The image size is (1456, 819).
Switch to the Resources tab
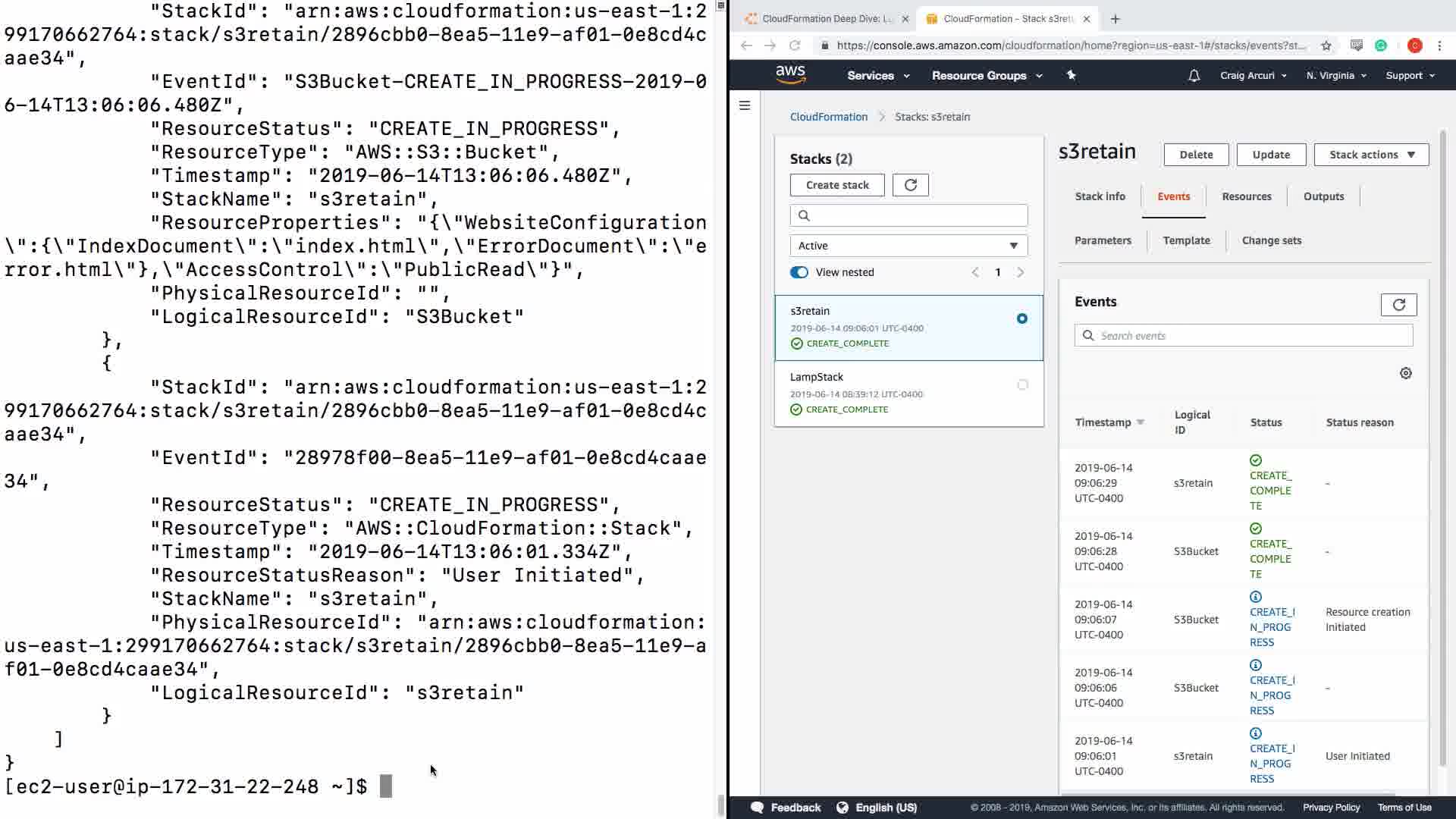coord(1246,196)
